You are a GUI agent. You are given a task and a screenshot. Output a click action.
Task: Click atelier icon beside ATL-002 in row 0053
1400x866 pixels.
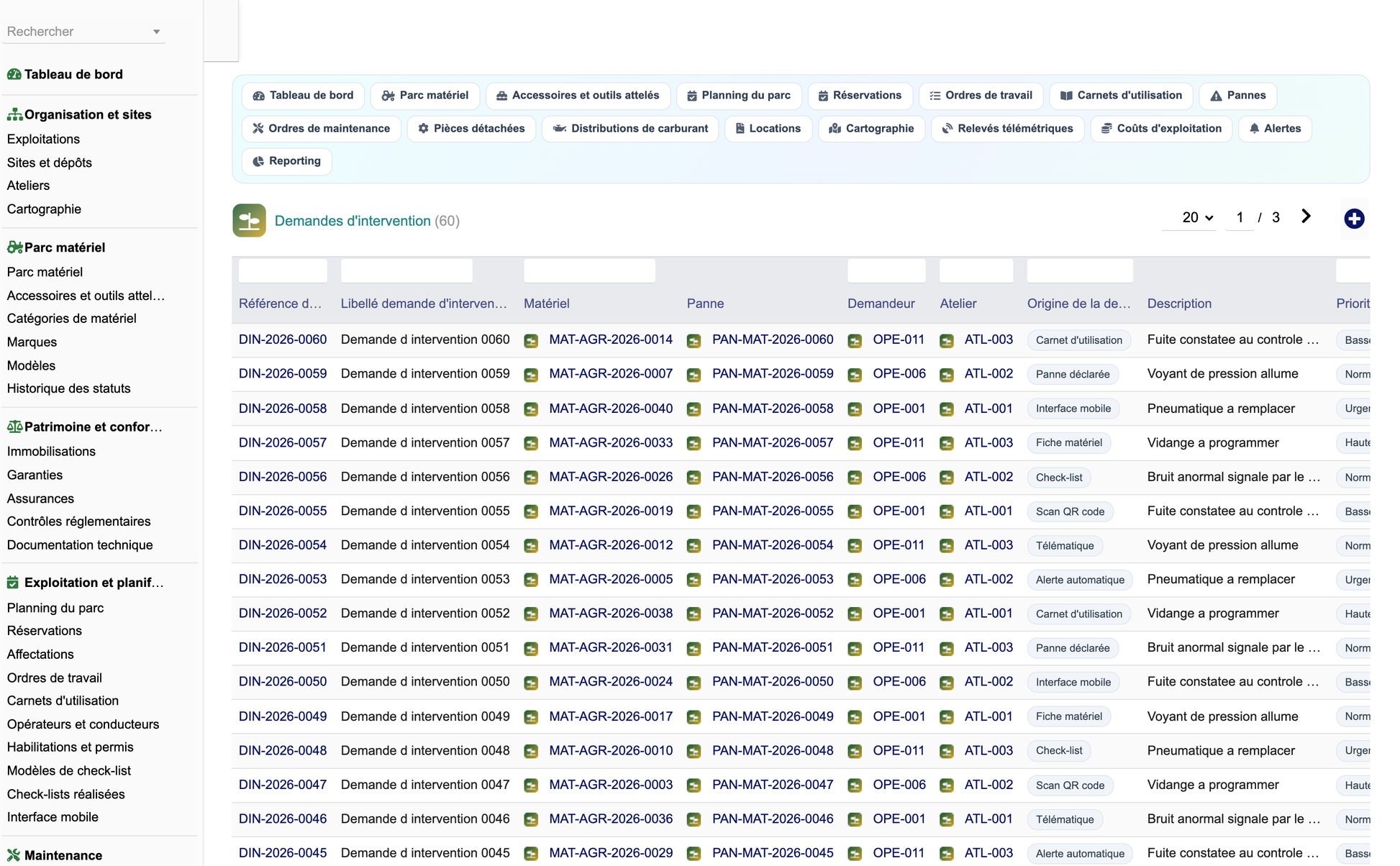[947, 580]
